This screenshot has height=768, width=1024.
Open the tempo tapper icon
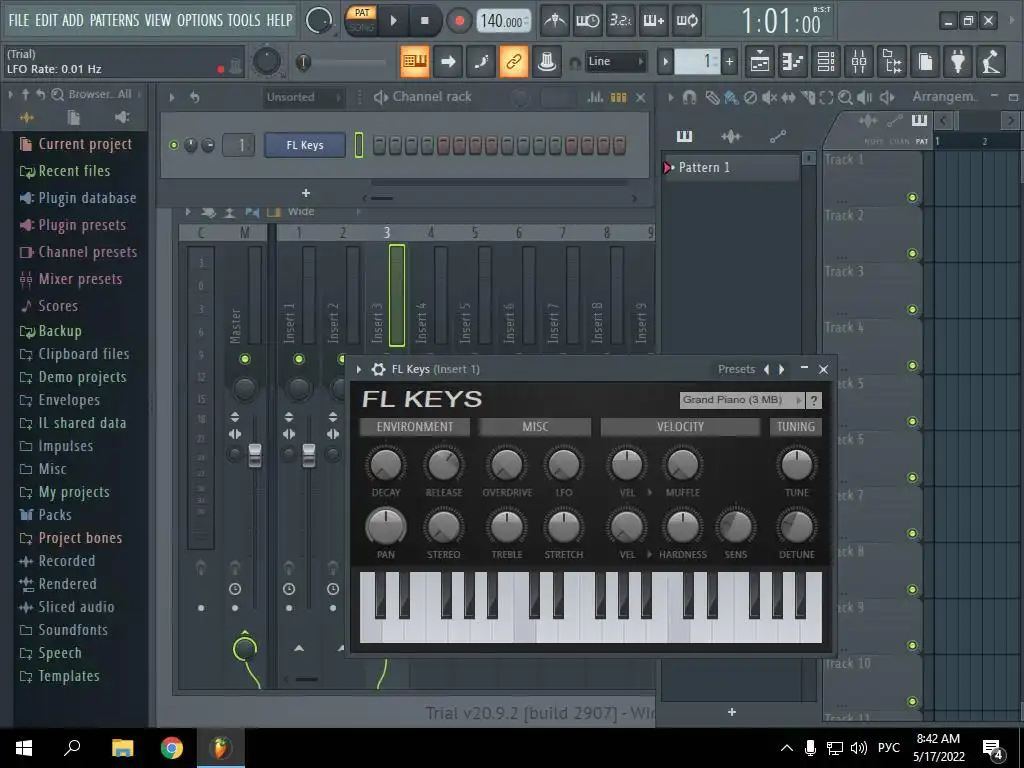coord(991,62)
